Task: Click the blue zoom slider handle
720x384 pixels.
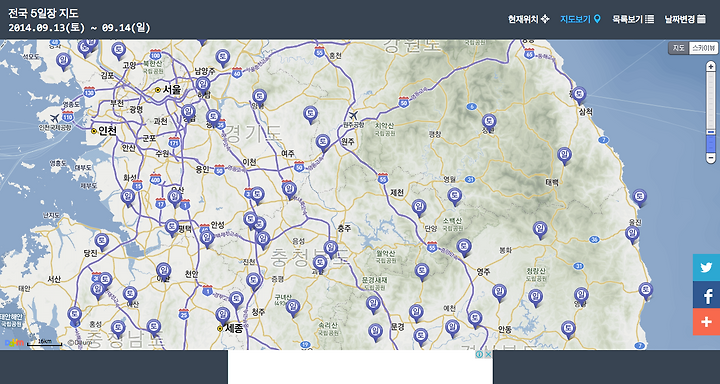Action: tap(711, 133)
